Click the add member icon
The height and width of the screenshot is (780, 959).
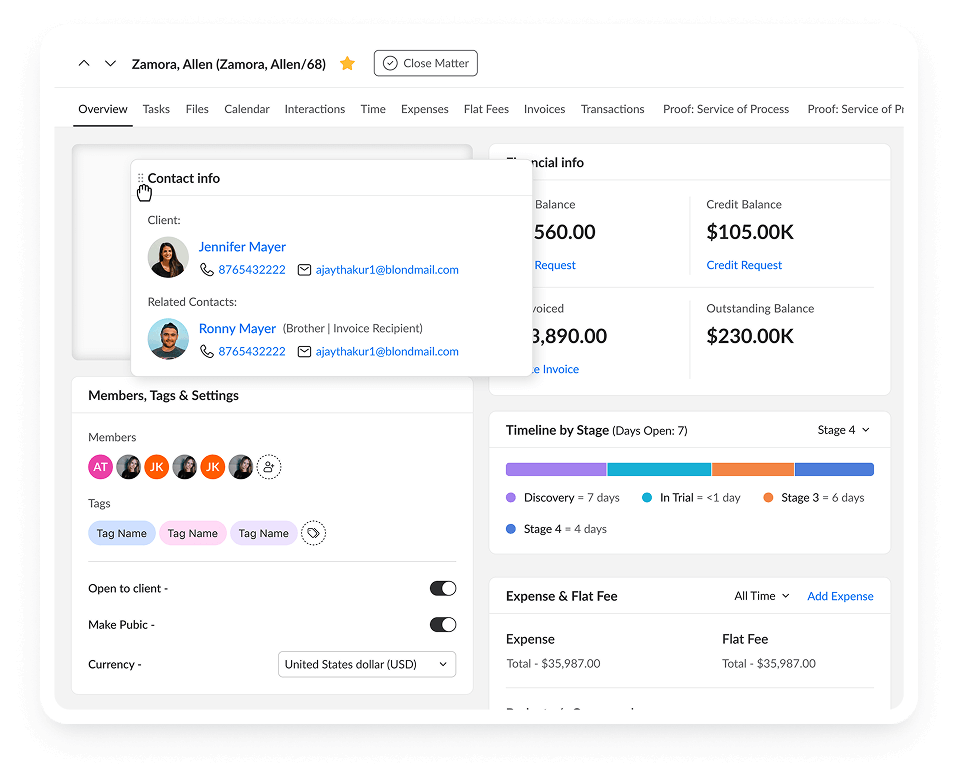click(269, 466)
